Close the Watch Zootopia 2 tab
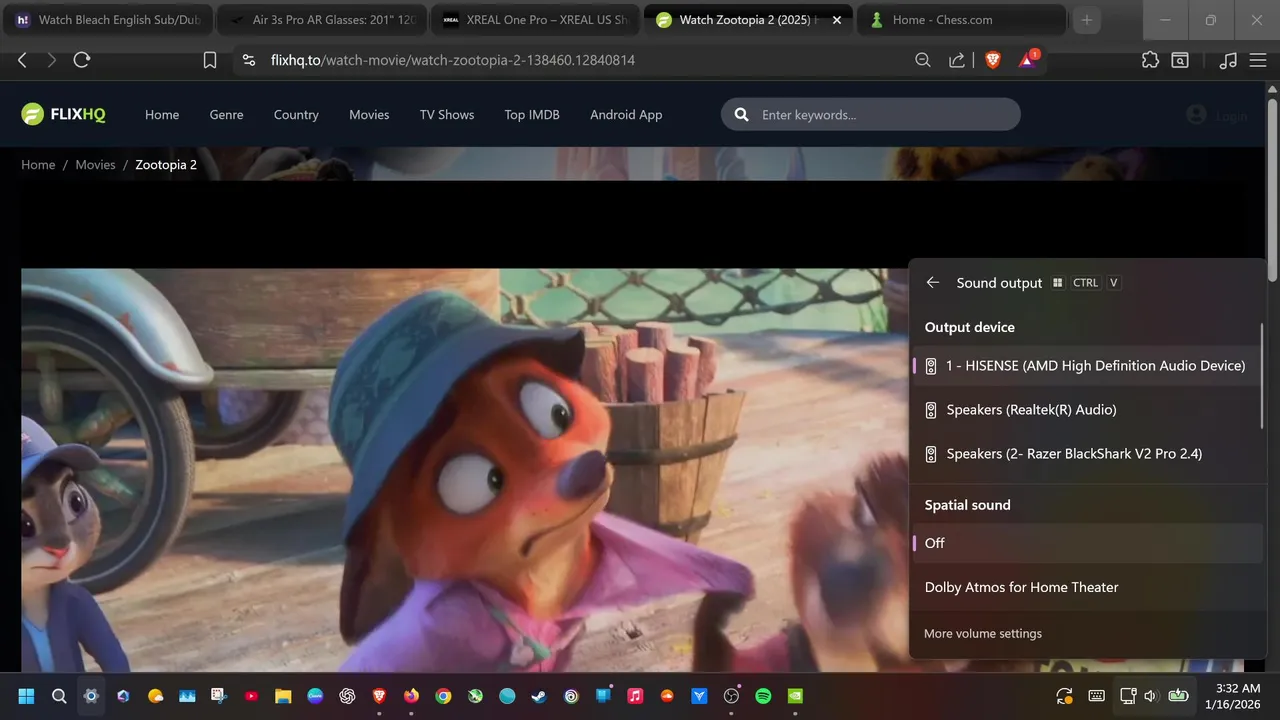Viewport: 1280px width, 720px height. tap(837, 20)
